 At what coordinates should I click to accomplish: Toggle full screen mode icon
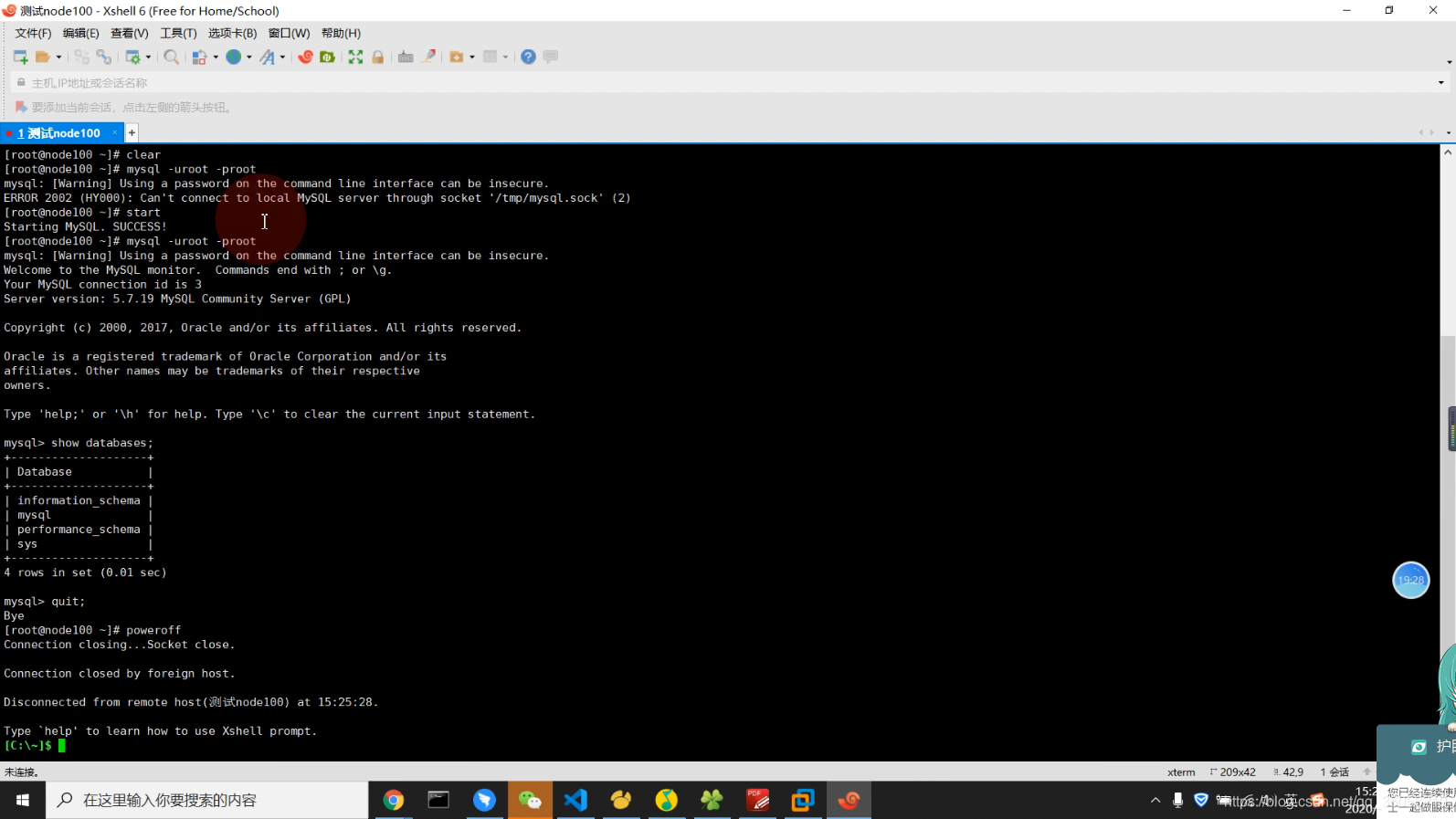pos(355,57)
